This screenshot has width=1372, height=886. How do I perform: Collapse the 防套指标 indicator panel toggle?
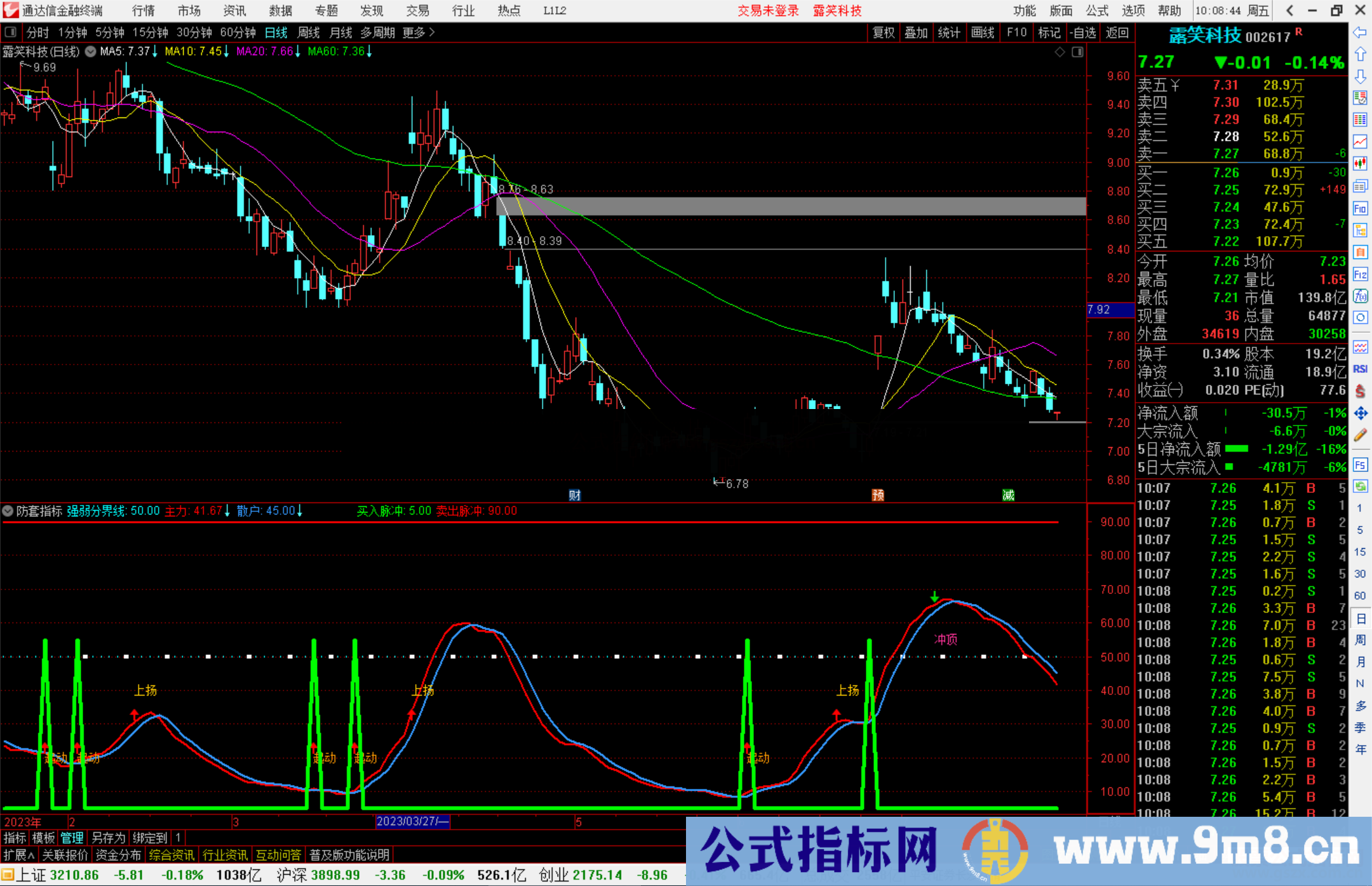8,511
